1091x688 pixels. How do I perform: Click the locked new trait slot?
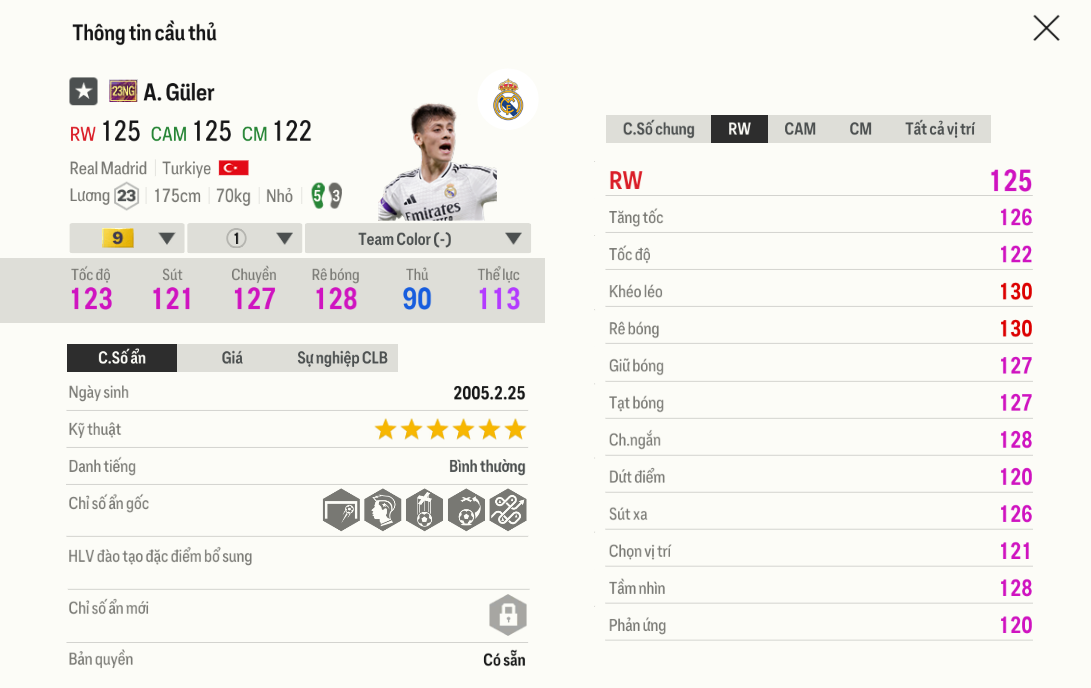pyautogui.click(x=508, y=614)
